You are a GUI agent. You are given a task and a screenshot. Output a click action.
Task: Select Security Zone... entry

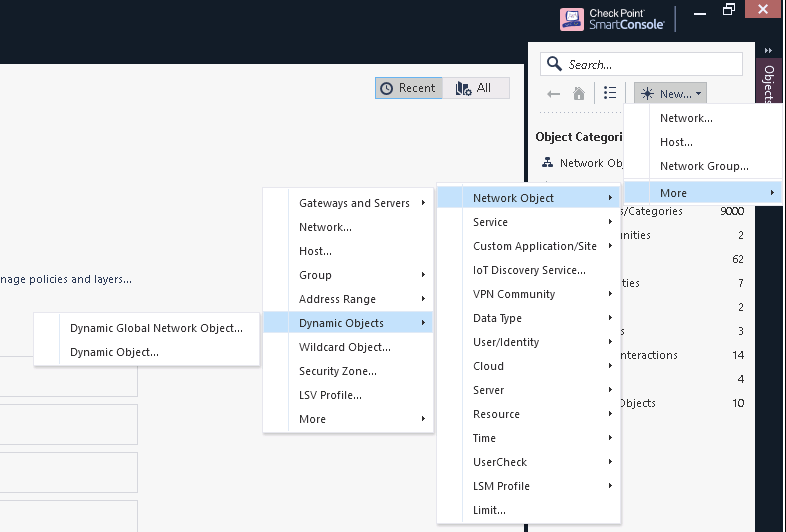coord(348,372)
